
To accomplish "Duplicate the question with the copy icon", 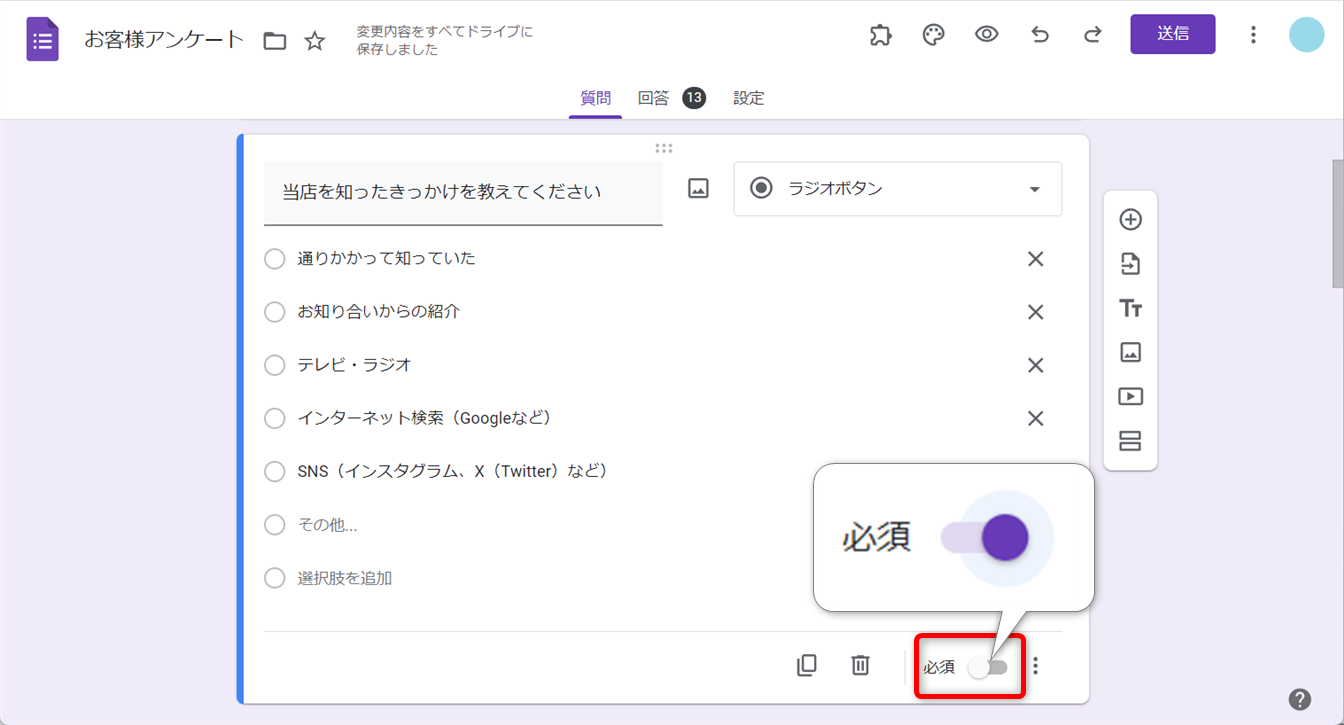I will [x=806, y=666].
